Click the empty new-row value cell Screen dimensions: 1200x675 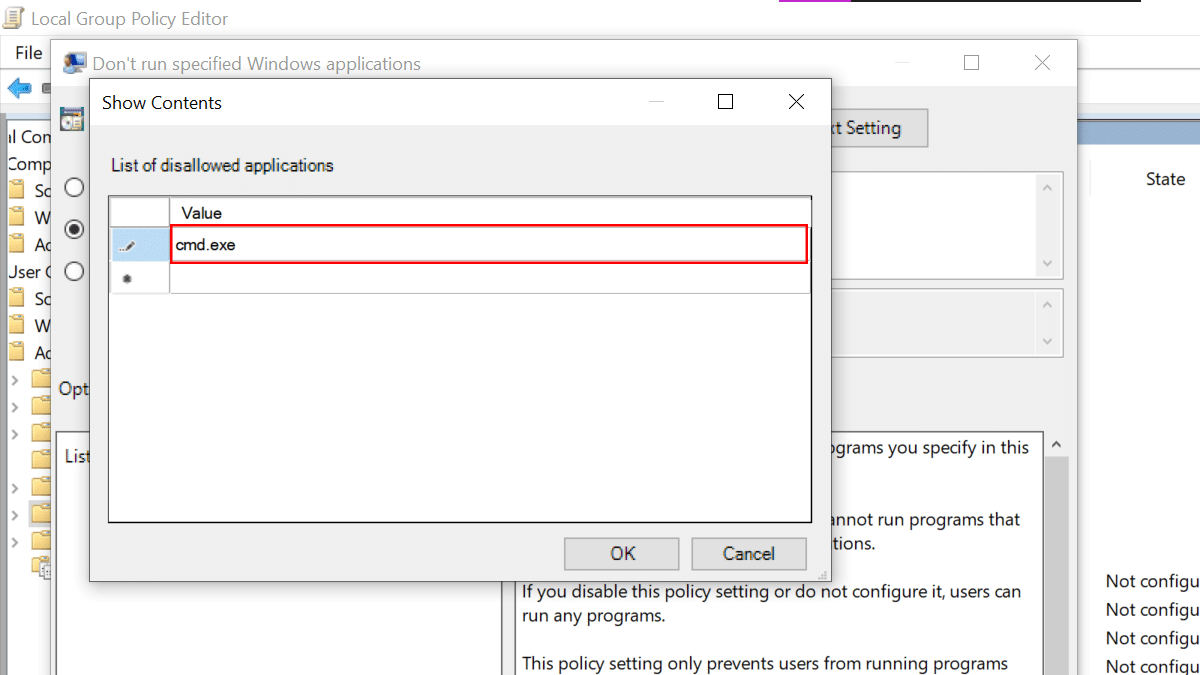[490, 278]
